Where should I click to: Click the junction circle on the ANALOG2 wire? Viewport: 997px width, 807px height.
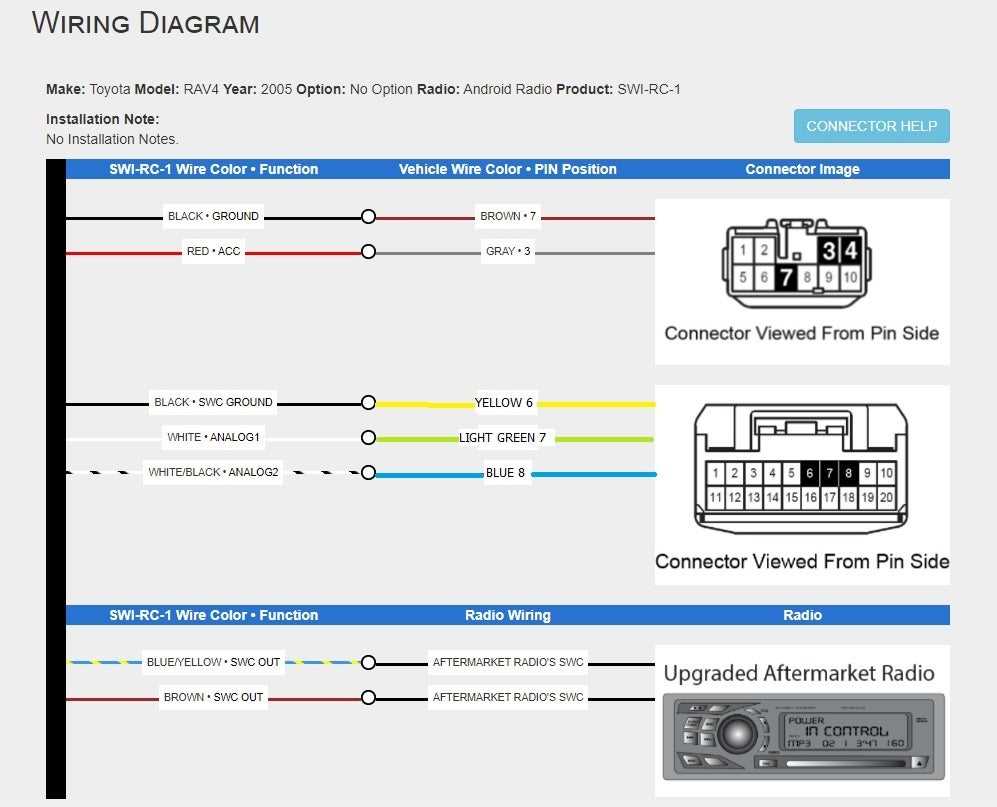[368, 472]
